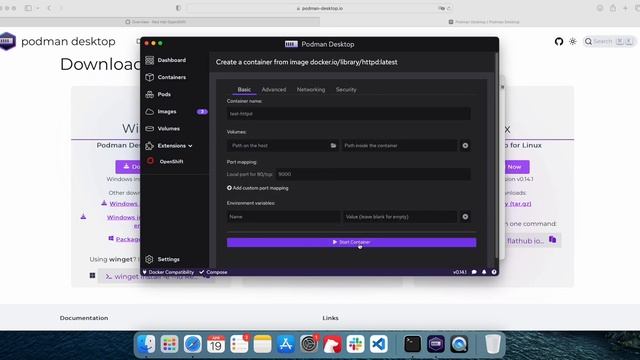Toggle the website light/dark theme icon

click(x=573, y=41)
